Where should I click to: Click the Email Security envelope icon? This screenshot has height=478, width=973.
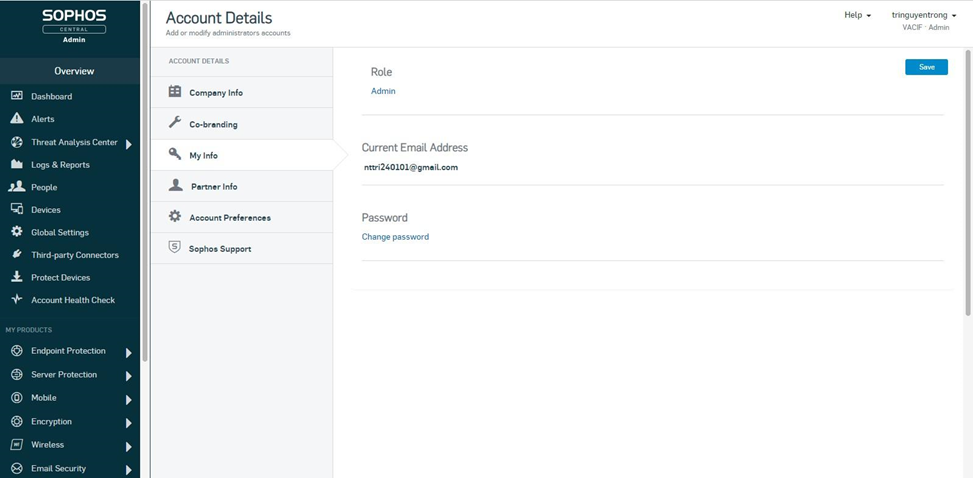(x=17, y=469)
